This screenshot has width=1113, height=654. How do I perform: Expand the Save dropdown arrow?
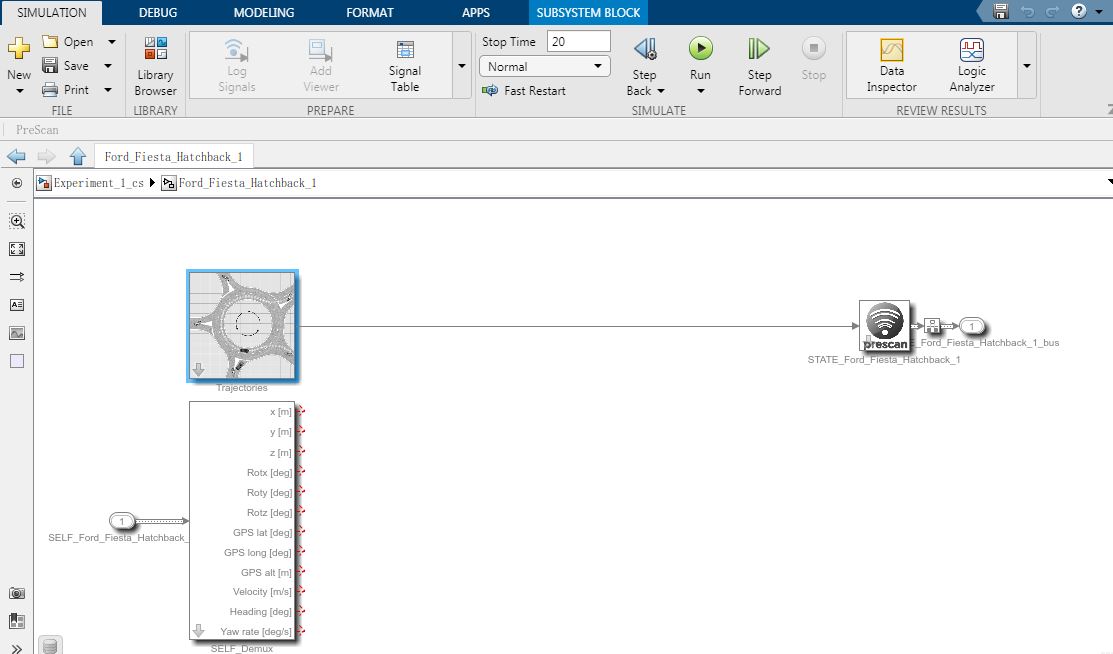click(x=108, y=66)
